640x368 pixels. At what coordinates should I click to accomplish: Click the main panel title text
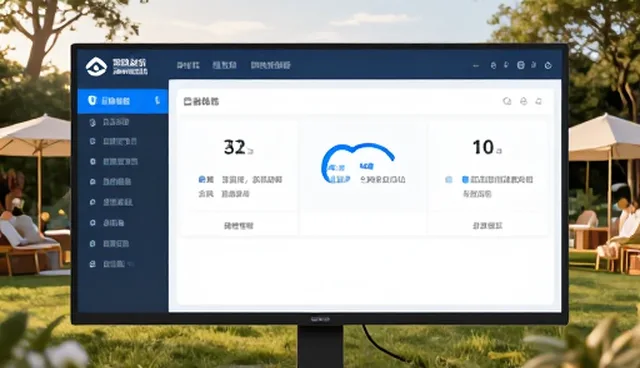pyautogui.click(x=201, y=101)
